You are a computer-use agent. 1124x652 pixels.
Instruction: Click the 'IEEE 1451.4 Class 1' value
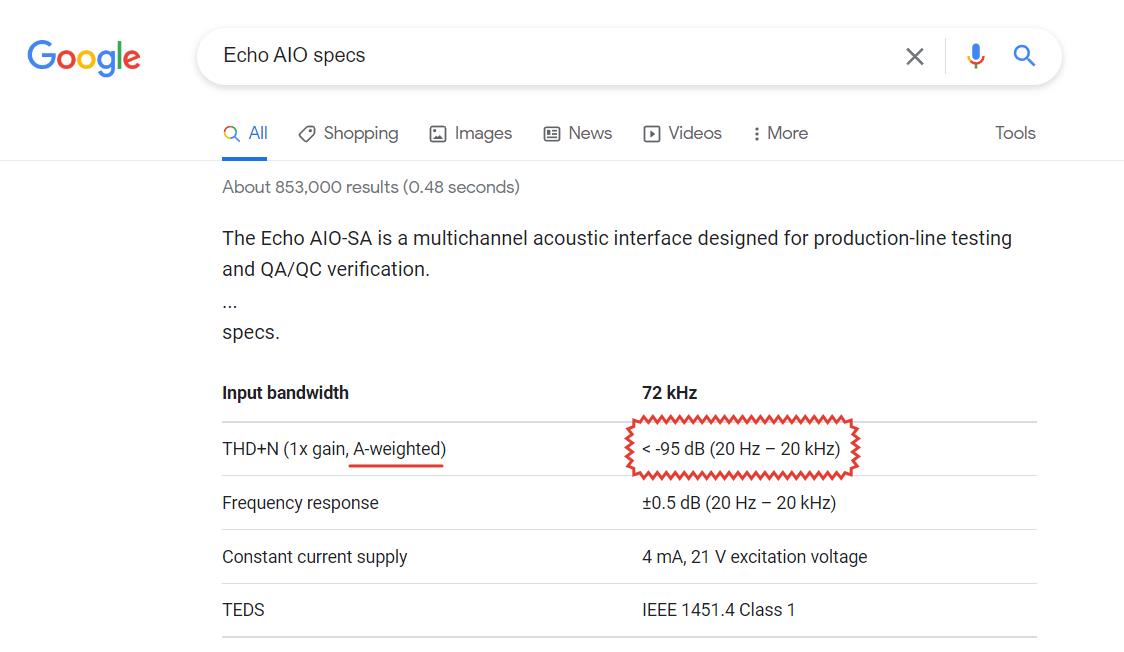coord(718,610)
